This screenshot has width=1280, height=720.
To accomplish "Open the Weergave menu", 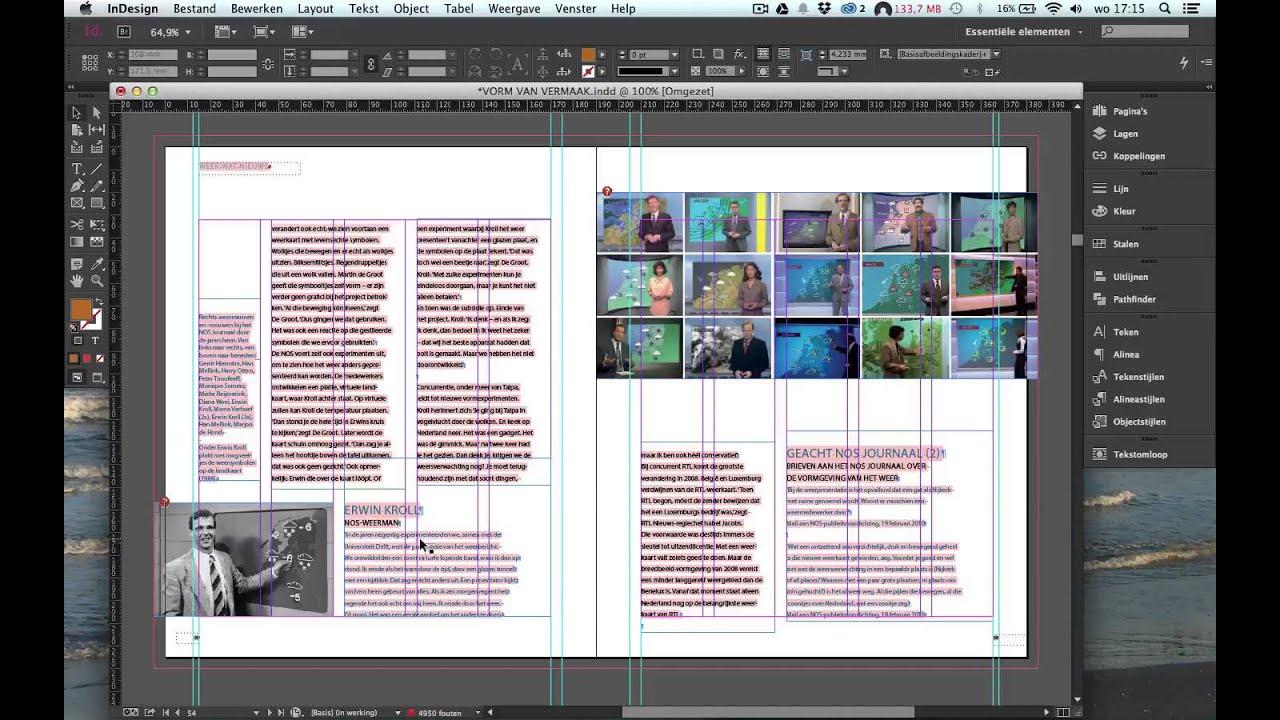I will [515, 8].
